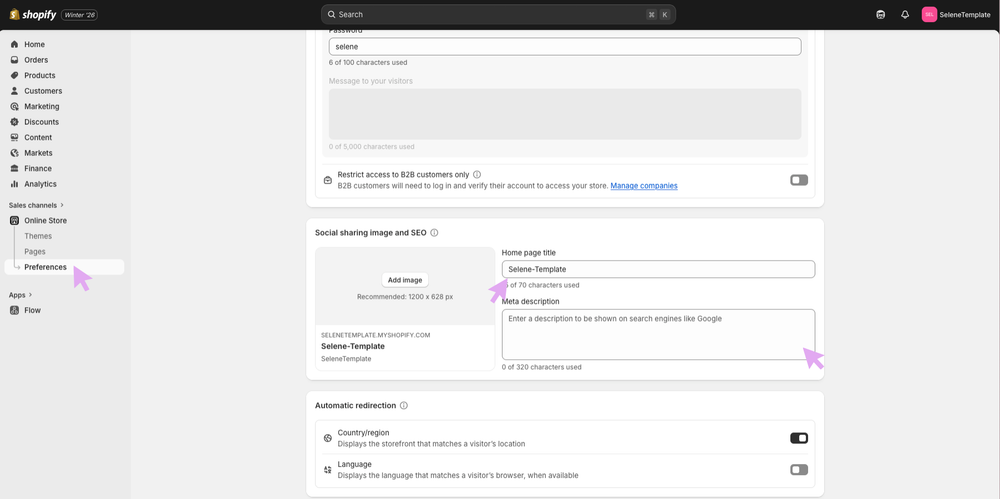Click info icon beside Social sharing image and SEO
Viewport: 1000px width, 499px height.
434,233
